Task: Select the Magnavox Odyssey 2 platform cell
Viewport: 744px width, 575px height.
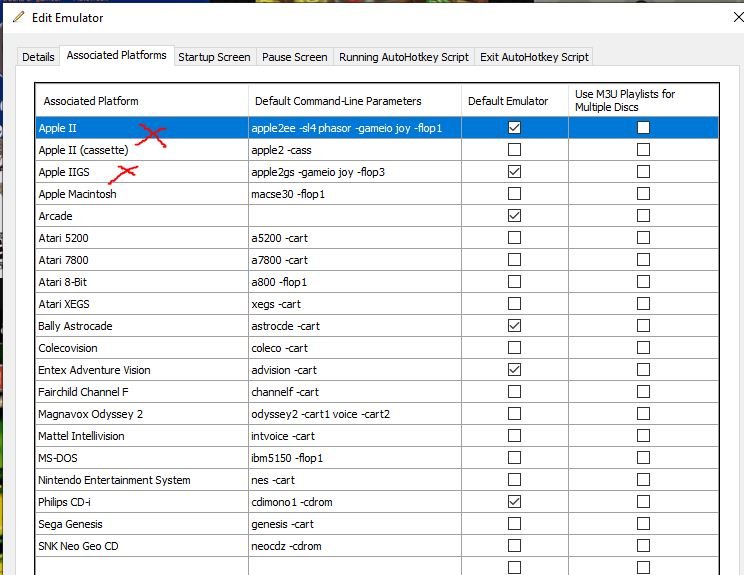Action: 142,414
